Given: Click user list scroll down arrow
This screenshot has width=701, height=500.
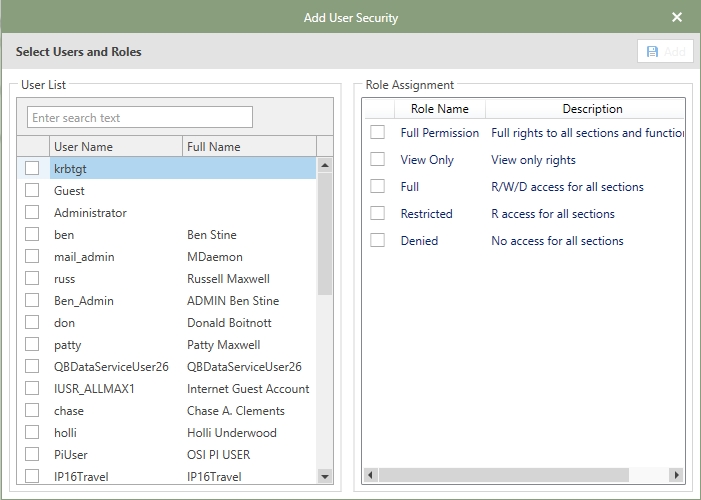Looking at the screenshot, I should pos(325,477).
